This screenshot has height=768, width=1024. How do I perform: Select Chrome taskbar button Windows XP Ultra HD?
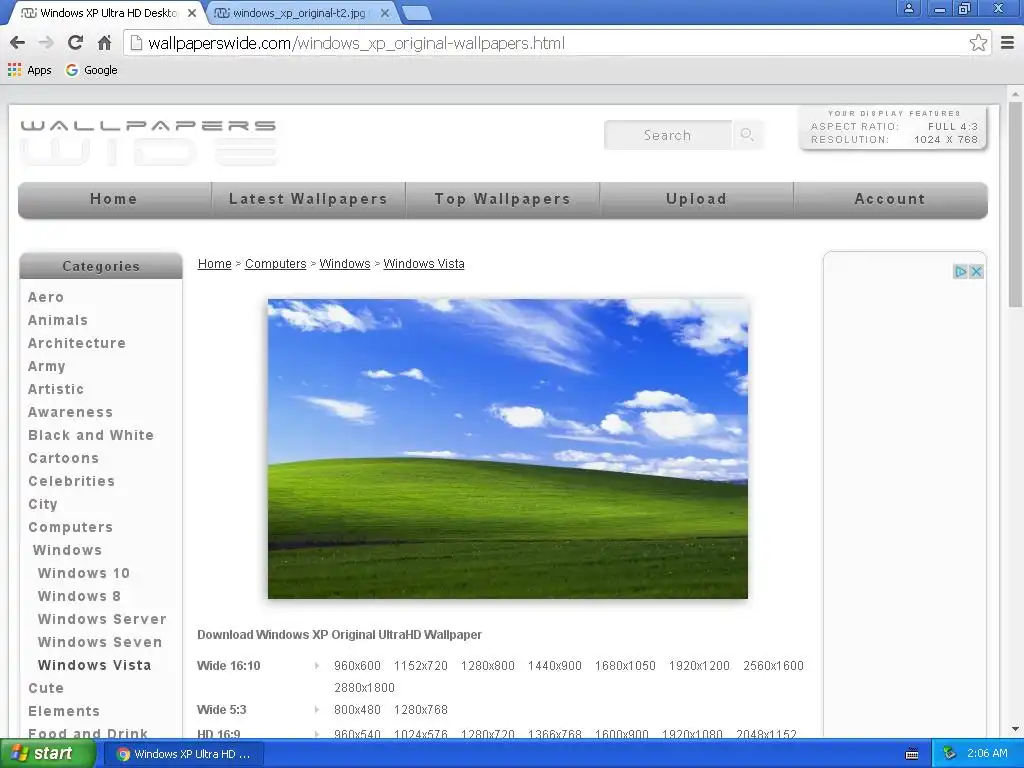(x=183, y=754)
